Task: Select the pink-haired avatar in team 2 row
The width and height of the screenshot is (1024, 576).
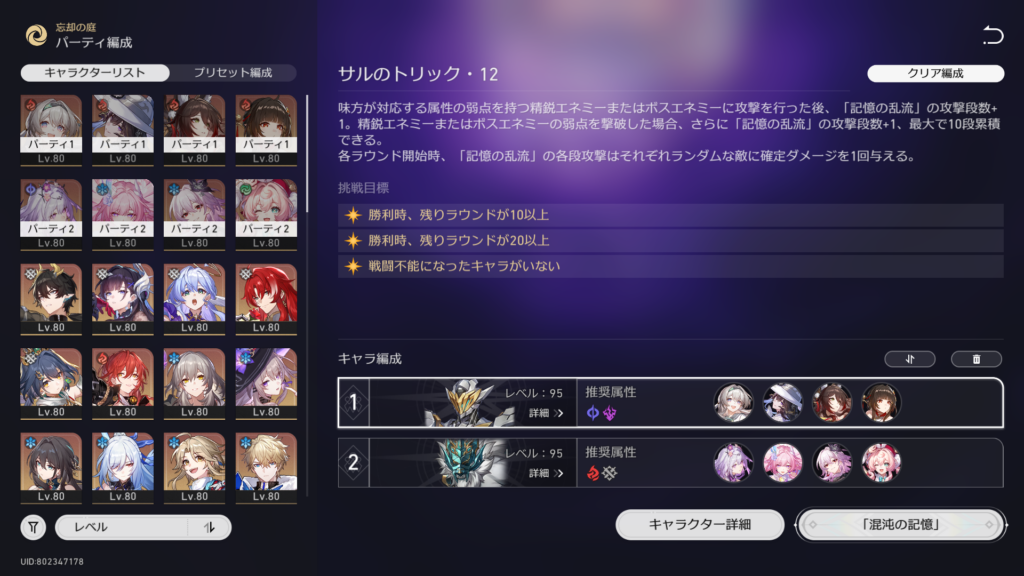Action: pos(782,462)
